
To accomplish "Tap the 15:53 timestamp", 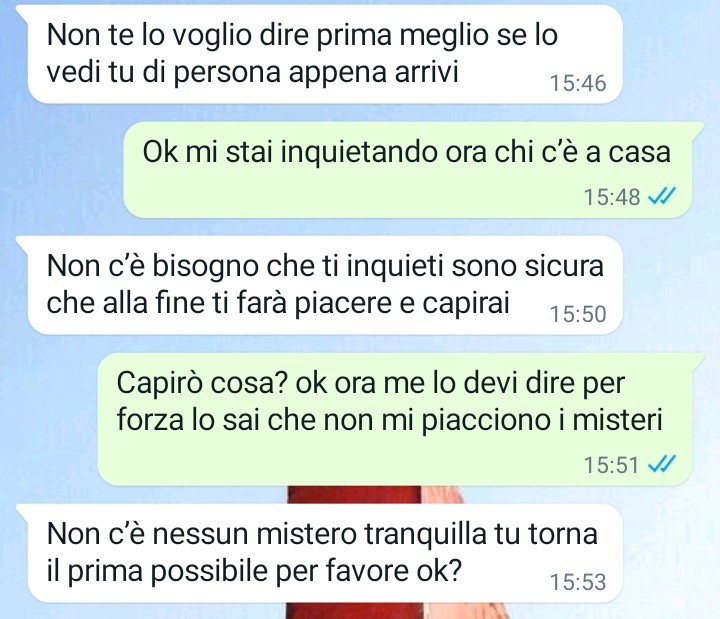I will coord(578,582).
